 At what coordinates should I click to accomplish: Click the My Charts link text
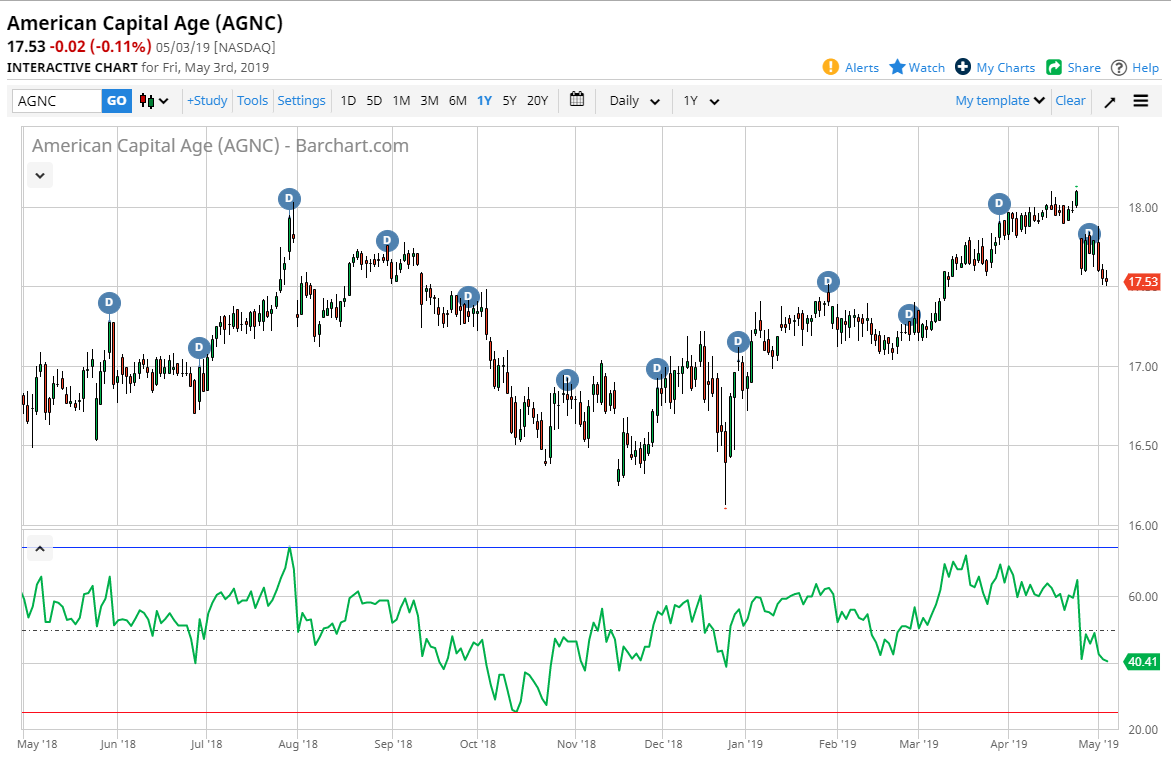coord(1005,68)
